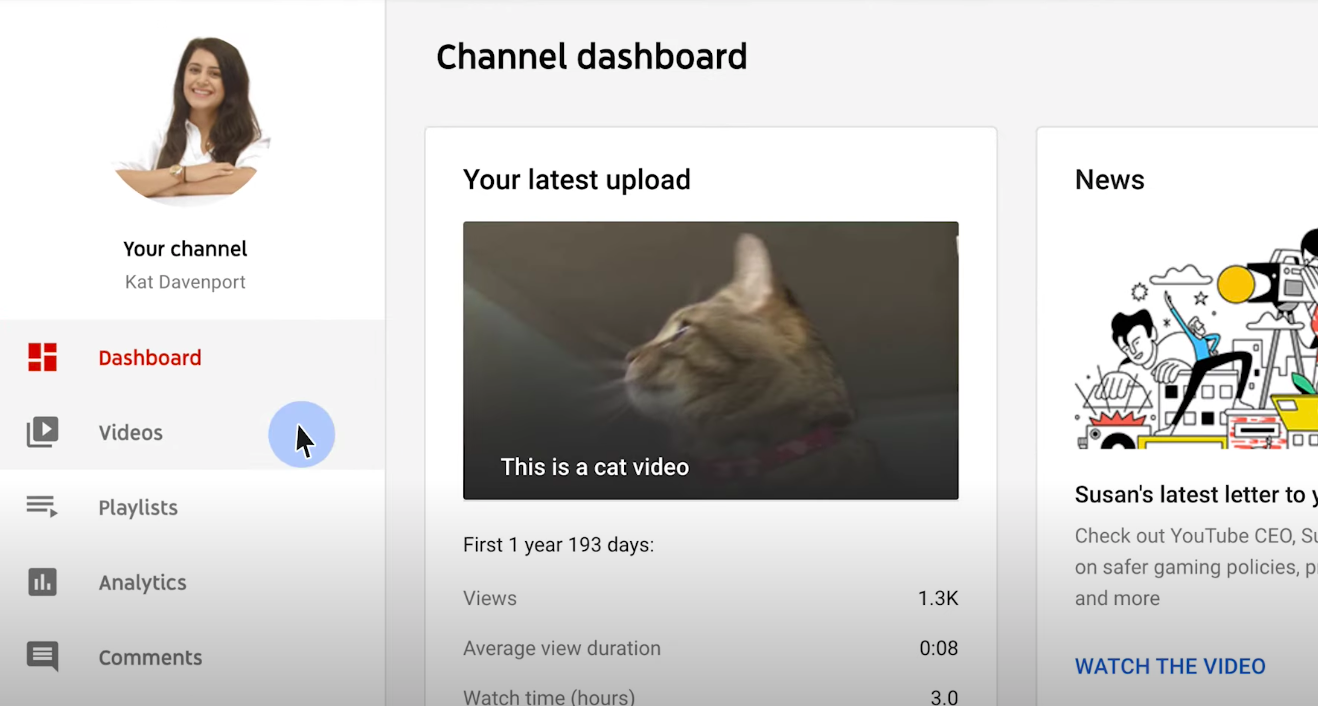This screenshot has width=1318, height=706.
Task: Click "First 1 year 193 days:" text
Action: click(x=558, y=545)
